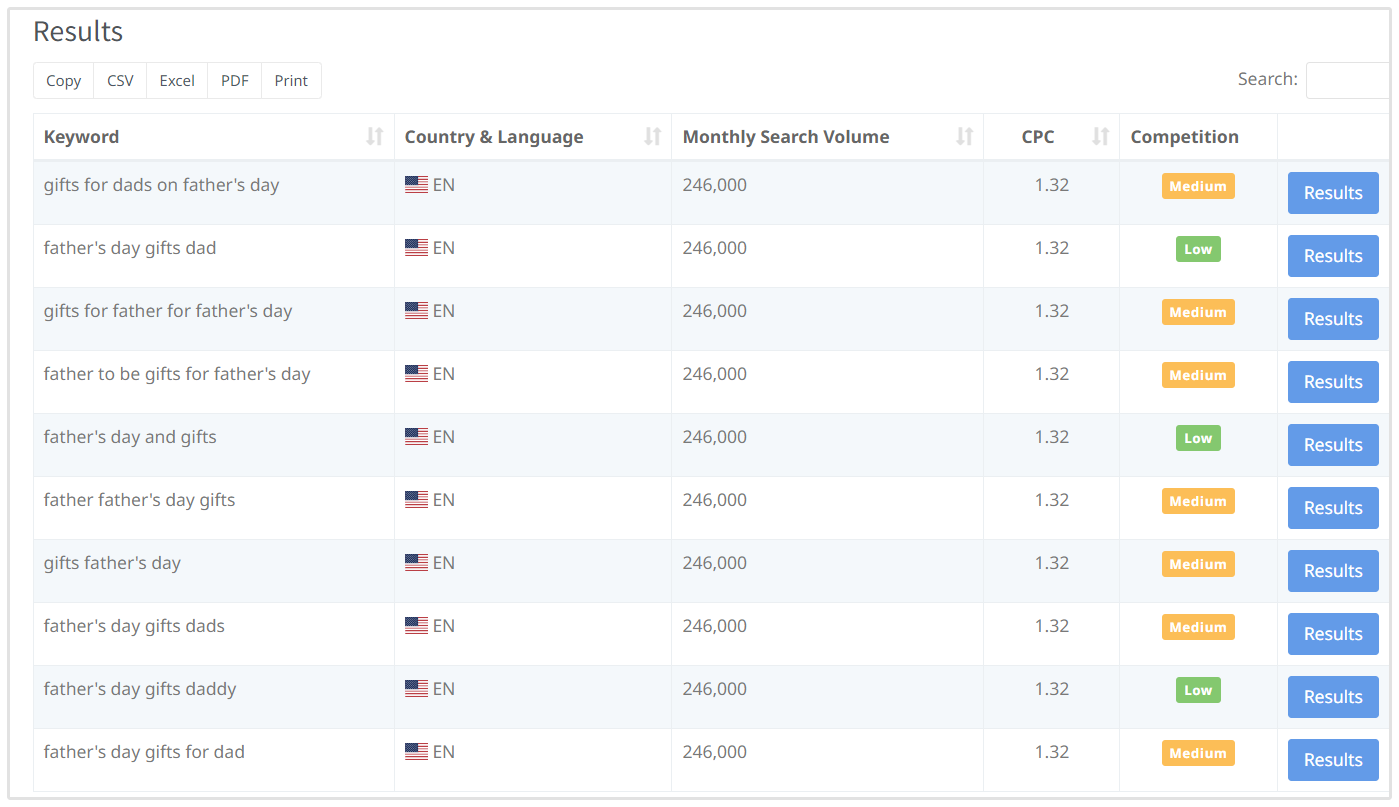Select the Competition column header
1399x807 pixels.
coord(1184,137)
